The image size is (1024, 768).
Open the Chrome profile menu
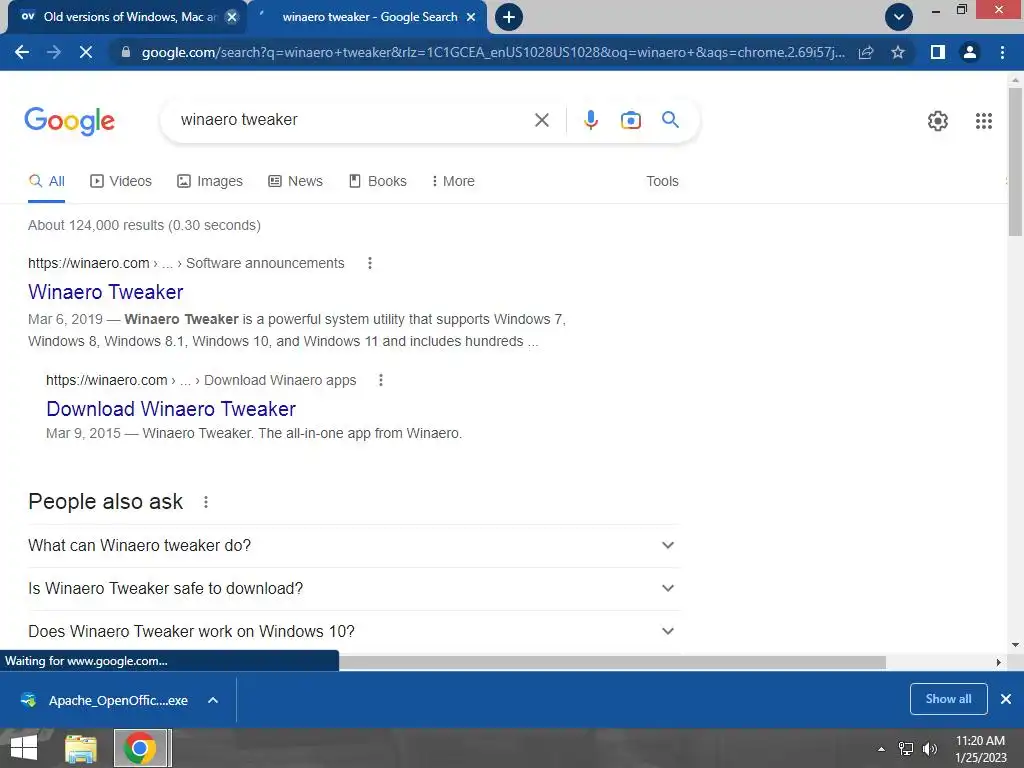point(970,52)
